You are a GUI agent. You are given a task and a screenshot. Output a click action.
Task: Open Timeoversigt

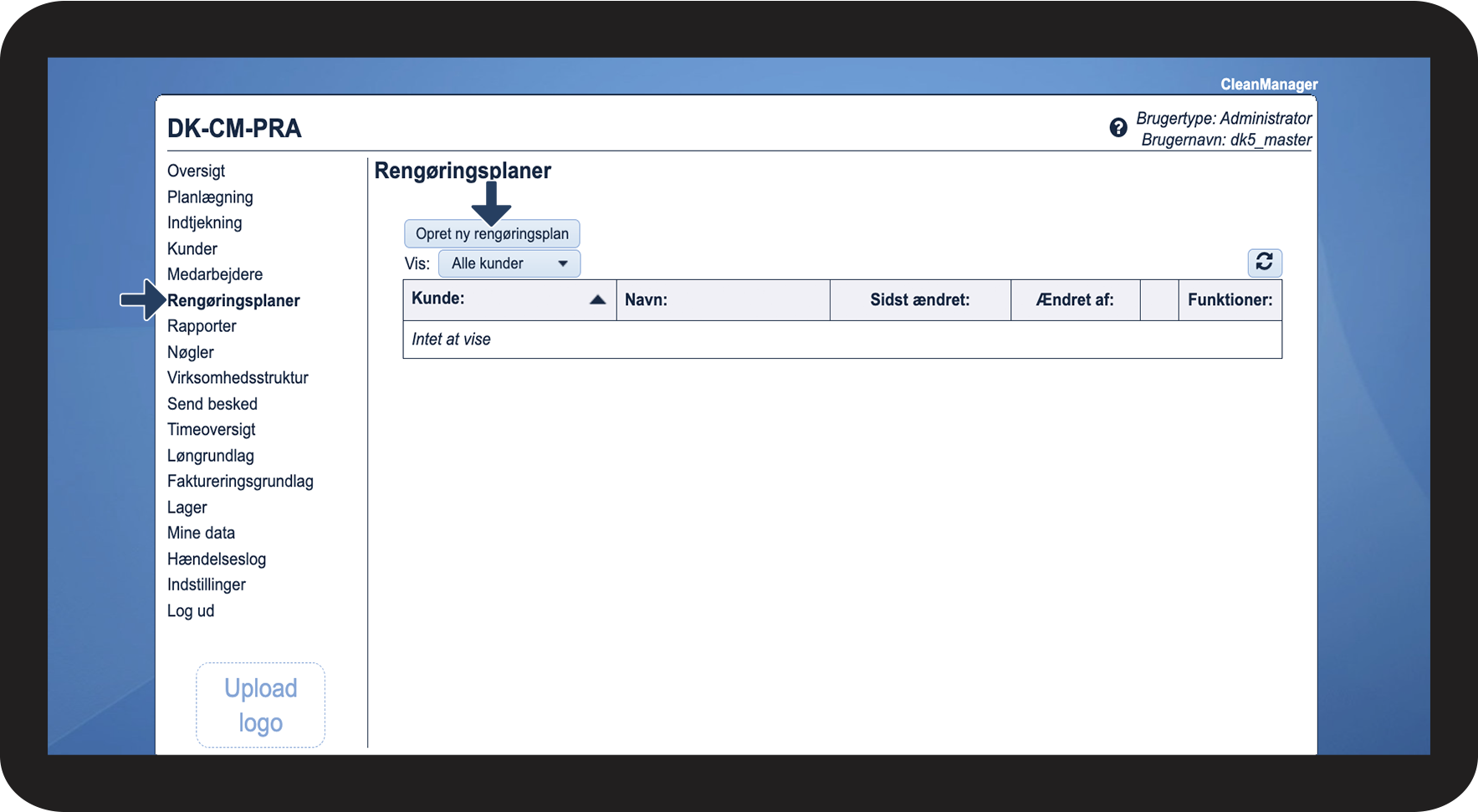click(212, 430)
